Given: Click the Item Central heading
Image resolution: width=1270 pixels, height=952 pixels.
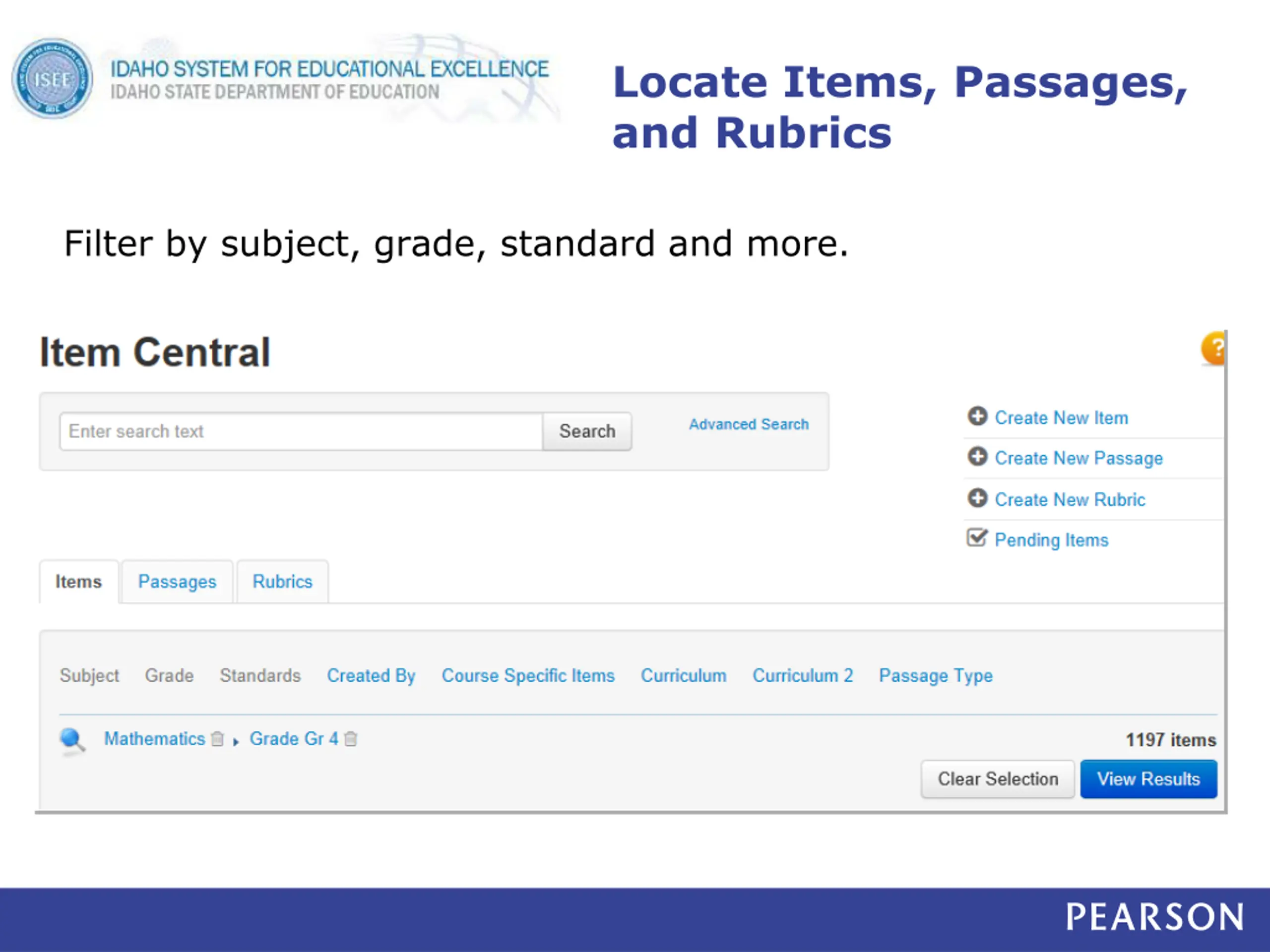Looking at the screenshot, I should click(x=154, y=353).
